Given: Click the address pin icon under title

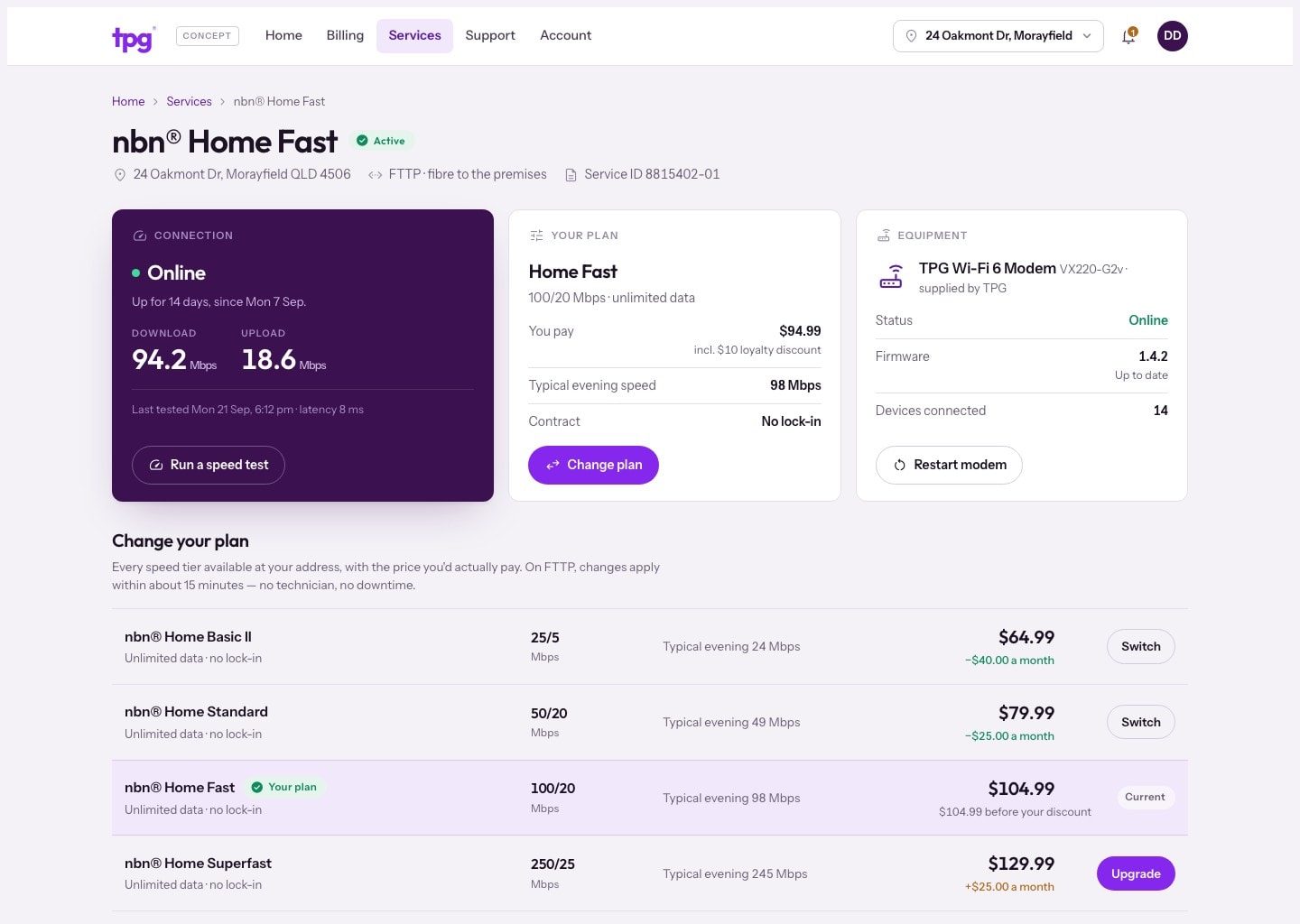Looking at the screenshot, I should [119, 175].
